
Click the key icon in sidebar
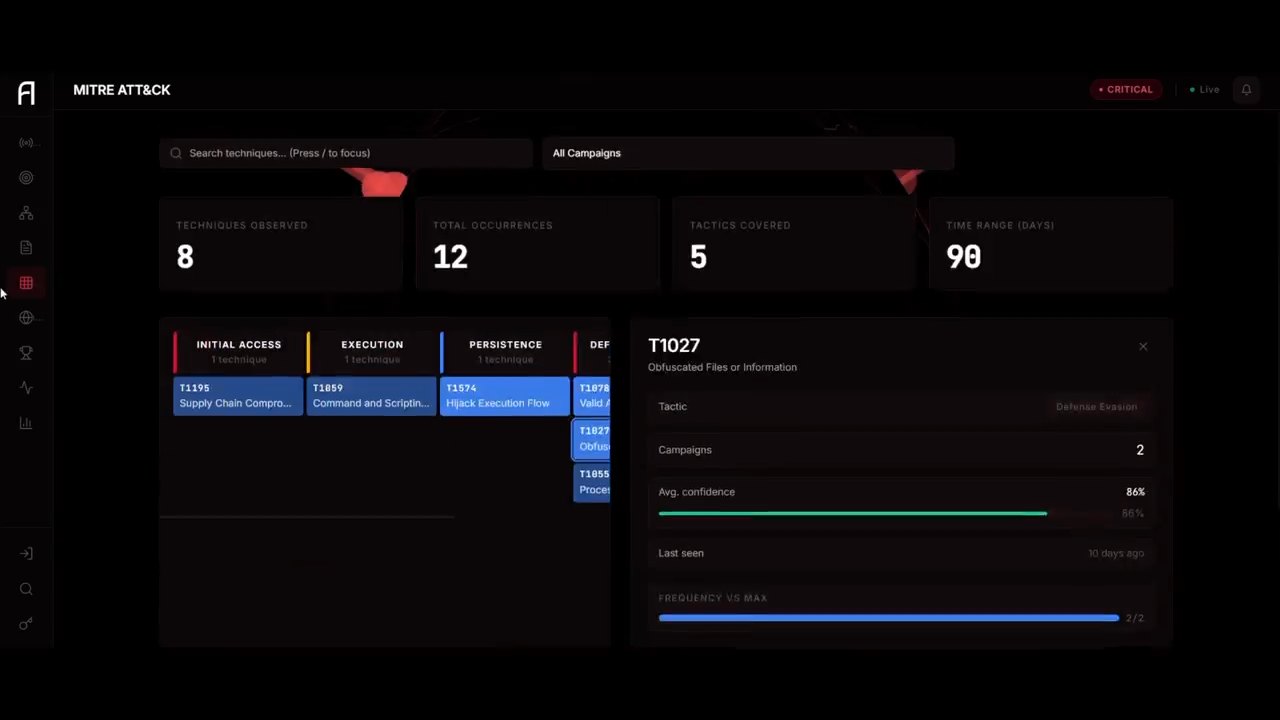[26, 624]
